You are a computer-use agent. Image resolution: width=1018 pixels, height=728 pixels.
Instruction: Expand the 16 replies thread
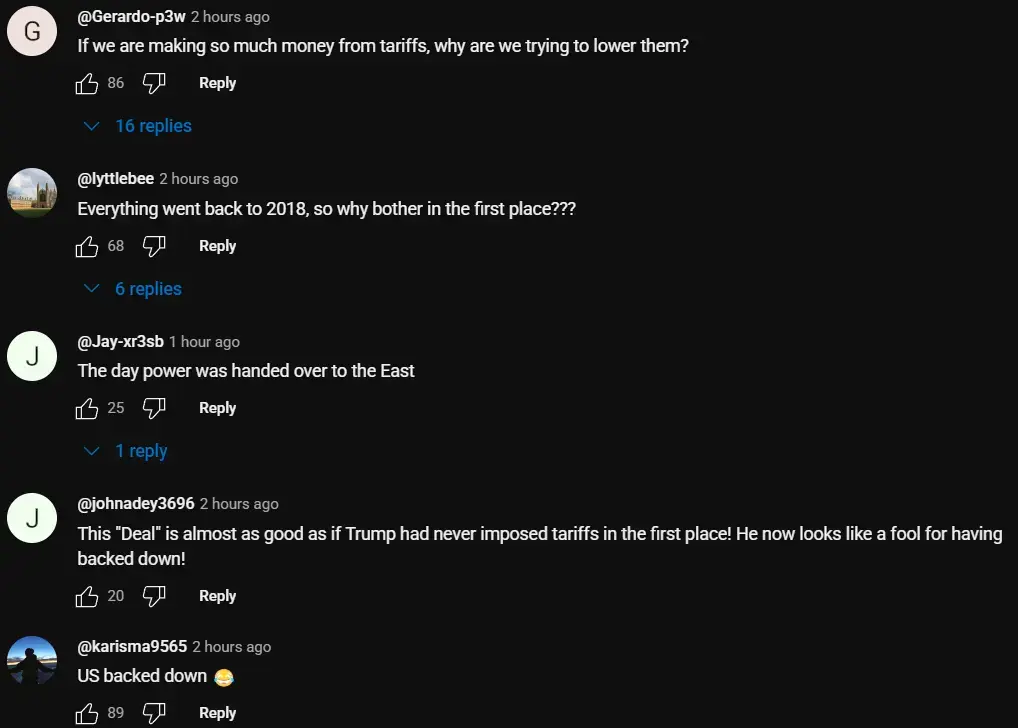[139, 126]
